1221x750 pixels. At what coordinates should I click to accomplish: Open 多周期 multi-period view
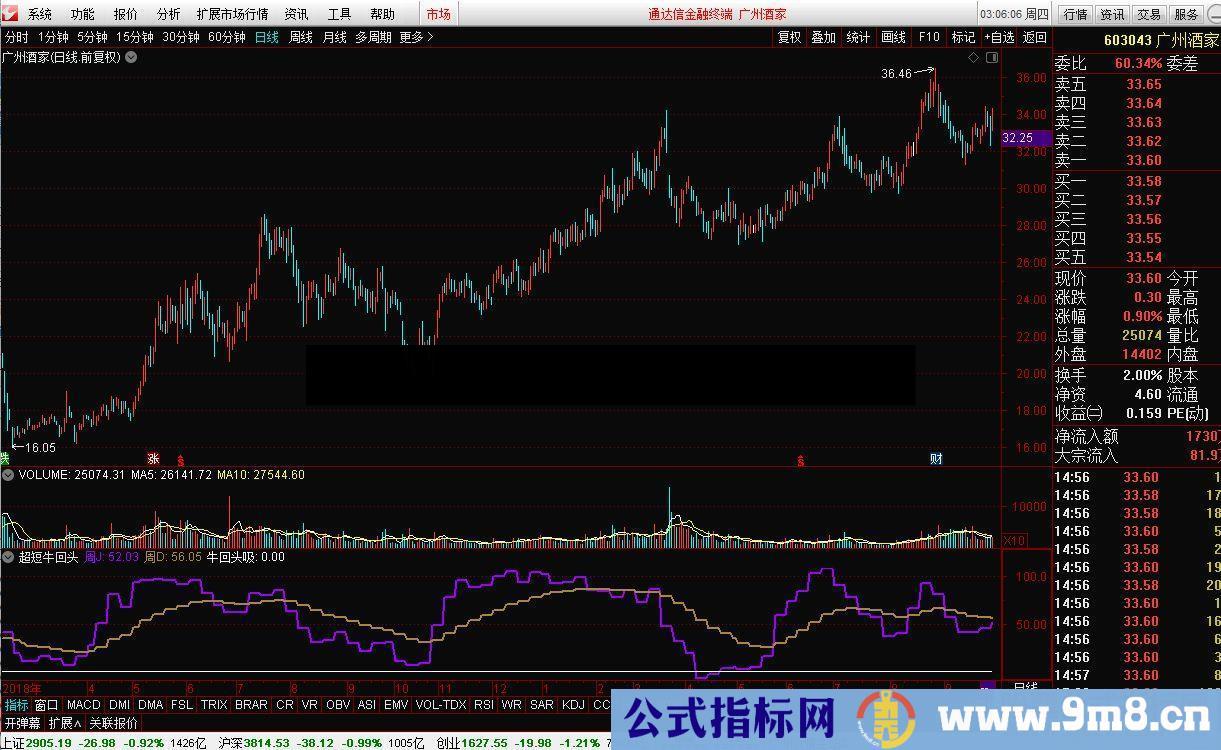[373, 37]
